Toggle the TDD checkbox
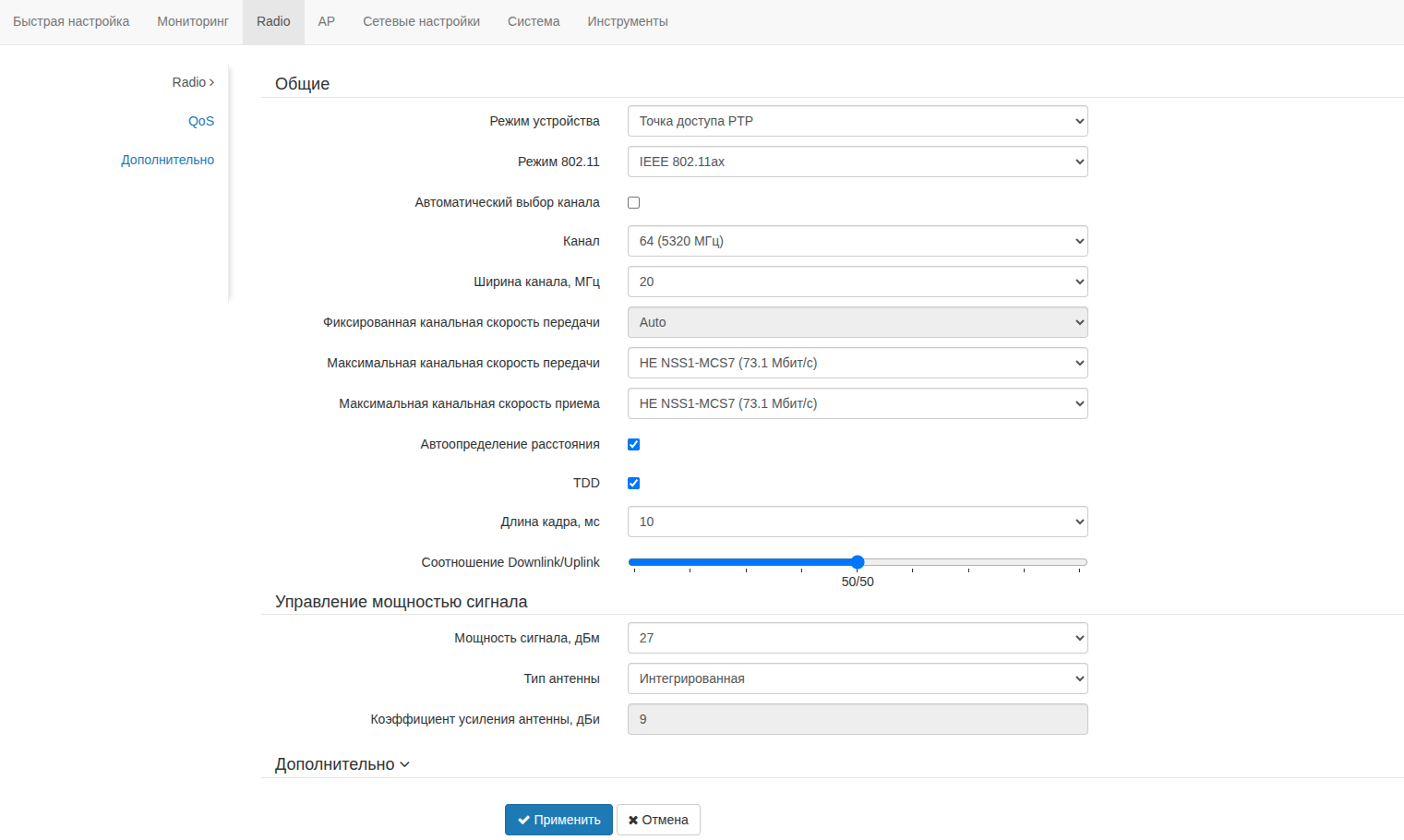 [634, 484]
